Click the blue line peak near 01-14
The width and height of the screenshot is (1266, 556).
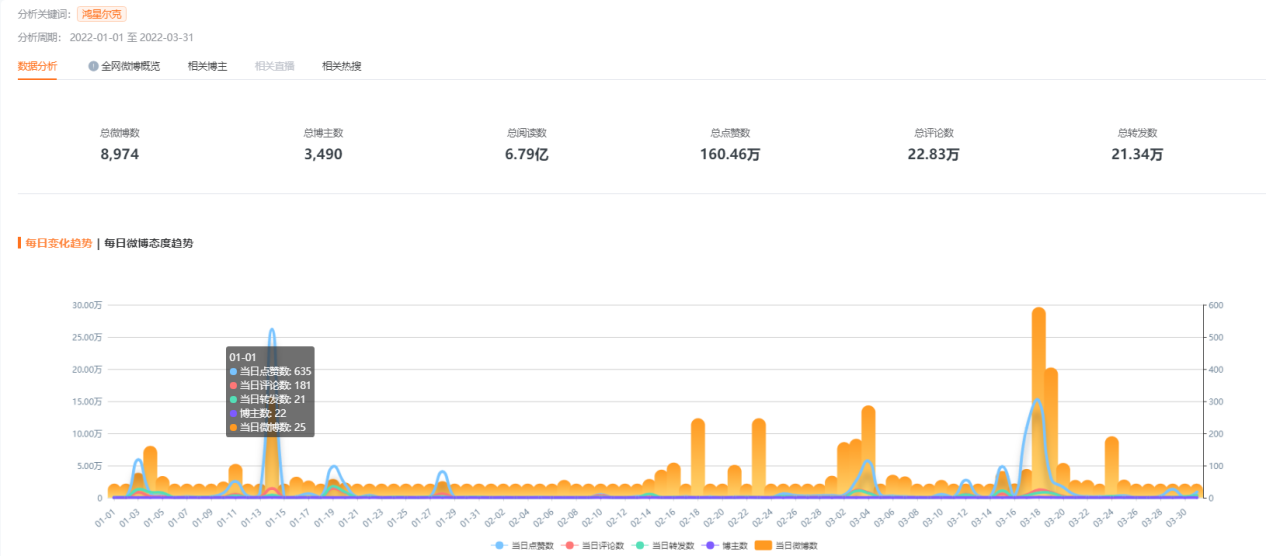tap(272, 330)
